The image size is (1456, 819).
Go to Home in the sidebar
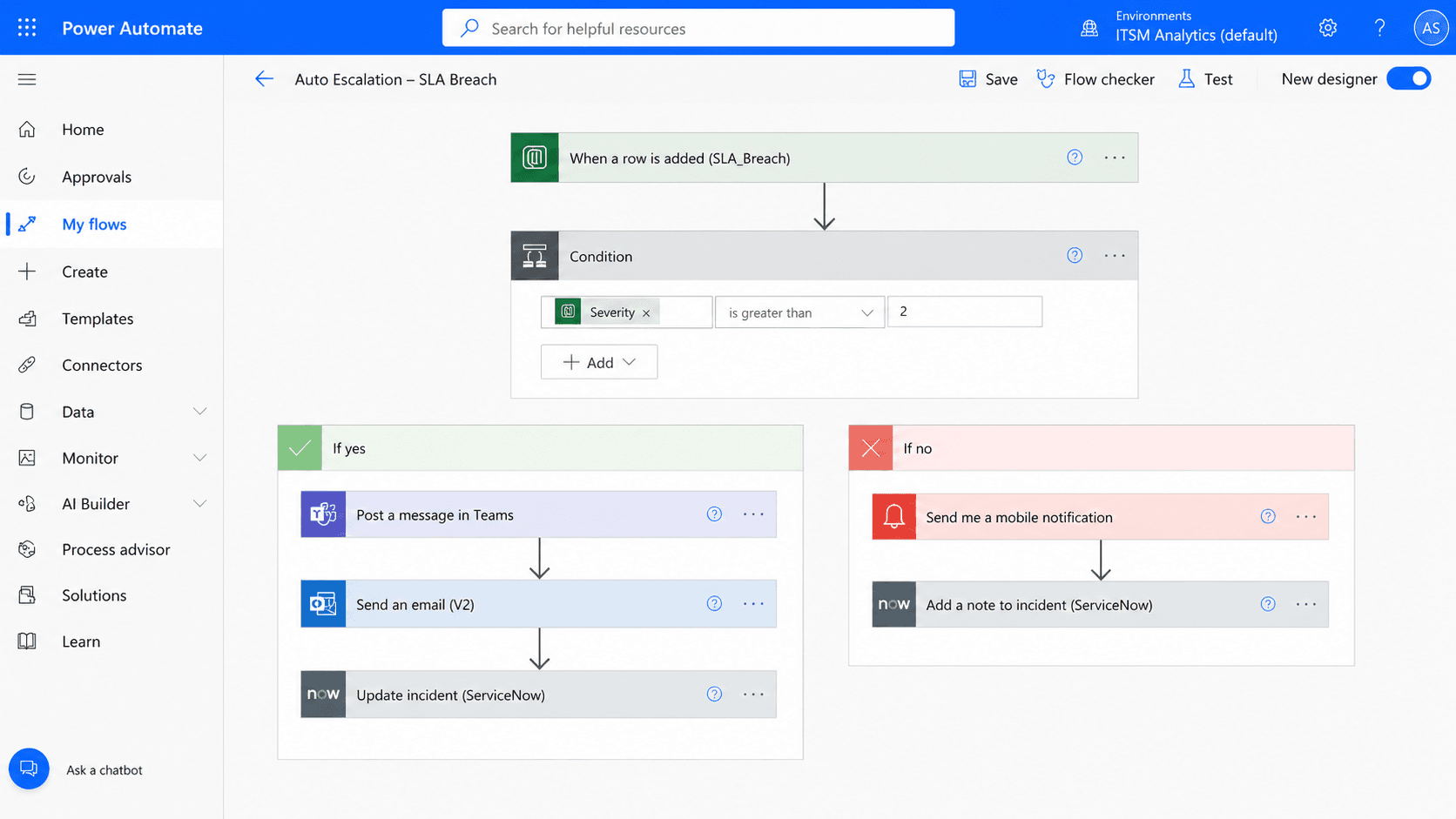(x=111, y=130)
